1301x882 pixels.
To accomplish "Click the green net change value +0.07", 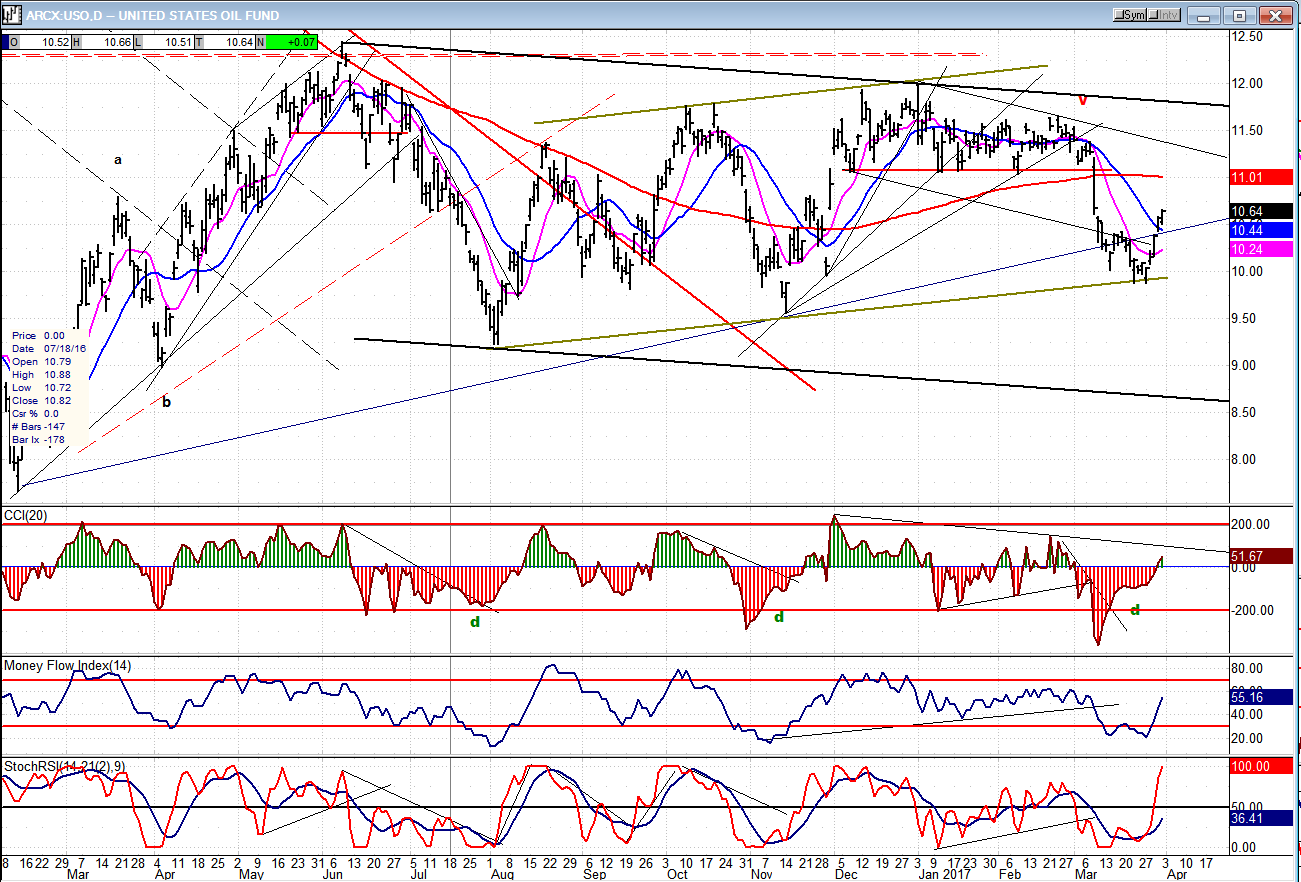I will tap(291, 42).
